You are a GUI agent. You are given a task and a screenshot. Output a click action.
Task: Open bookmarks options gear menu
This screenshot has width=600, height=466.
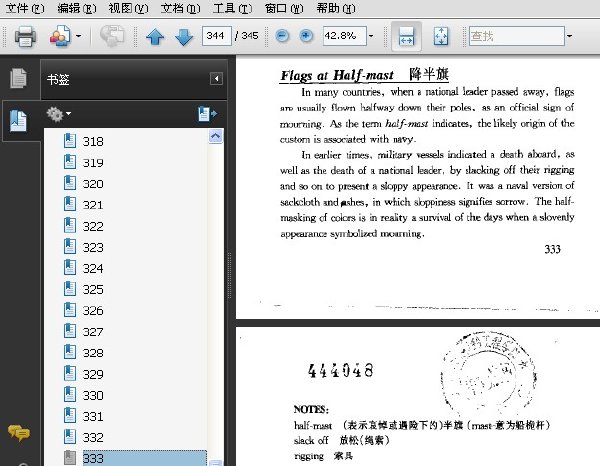tap(58, 114)
